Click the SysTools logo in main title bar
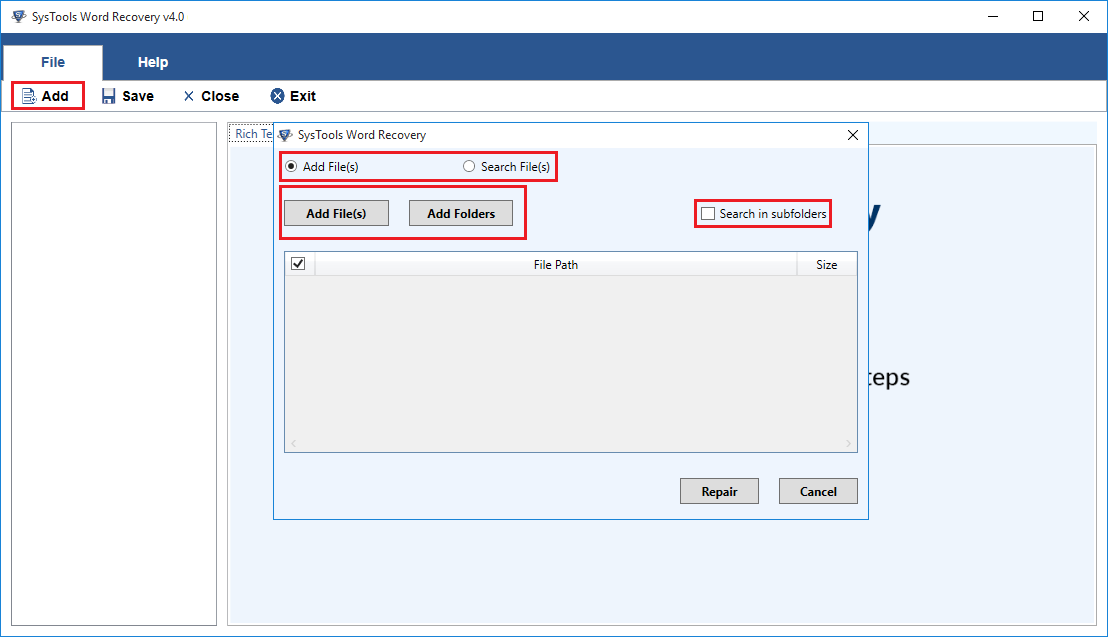 click(x=18, y=16)
